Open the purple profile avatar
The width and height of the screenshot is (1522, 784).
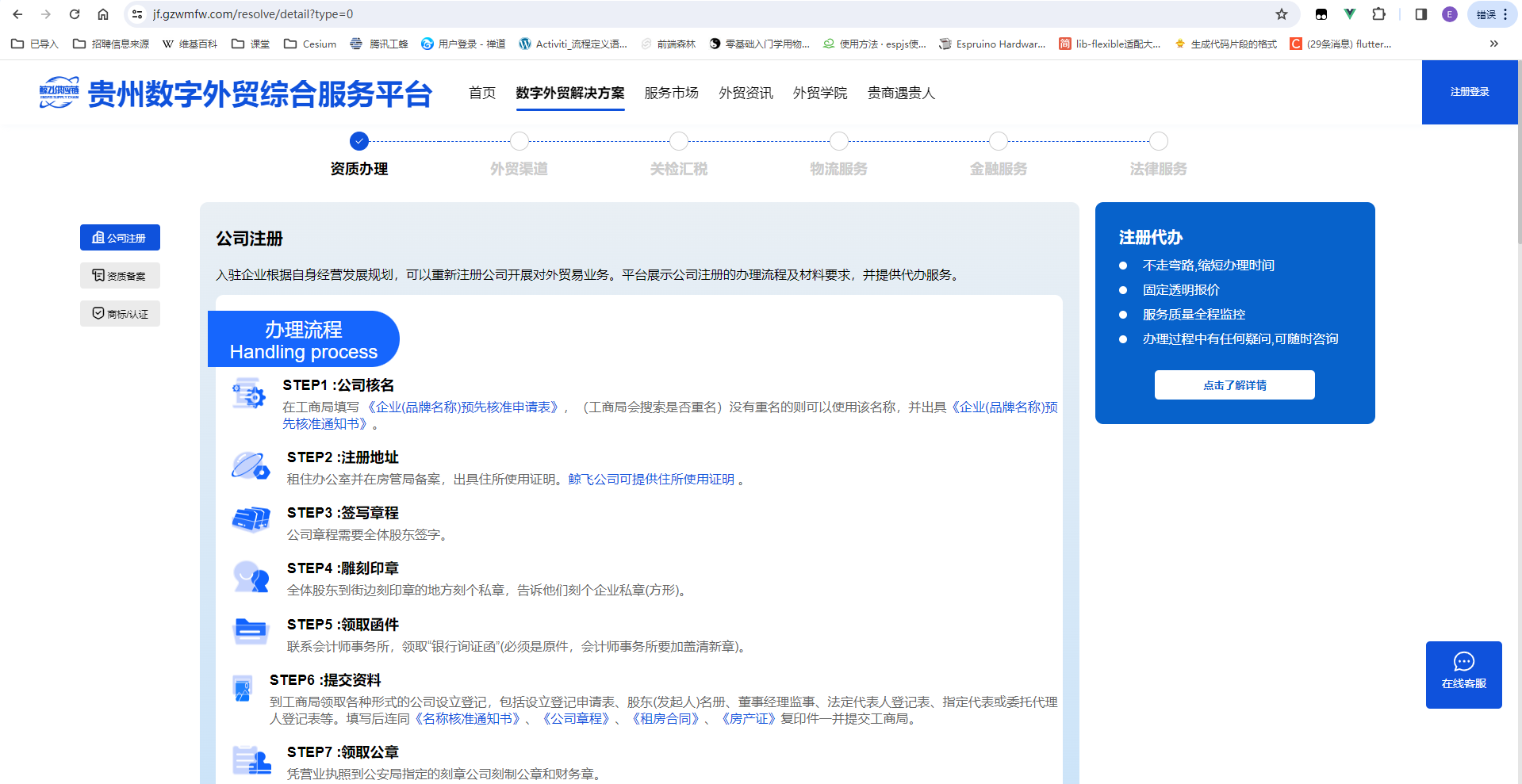[1450, 14]
